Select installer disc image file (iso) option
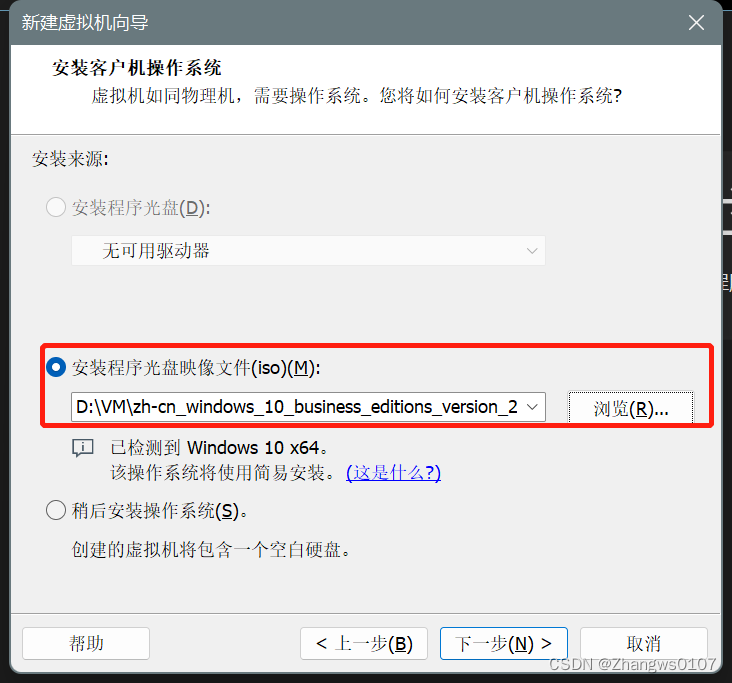Image resolution: width=732 pixels, height=683 pixels. pos(56,367)
